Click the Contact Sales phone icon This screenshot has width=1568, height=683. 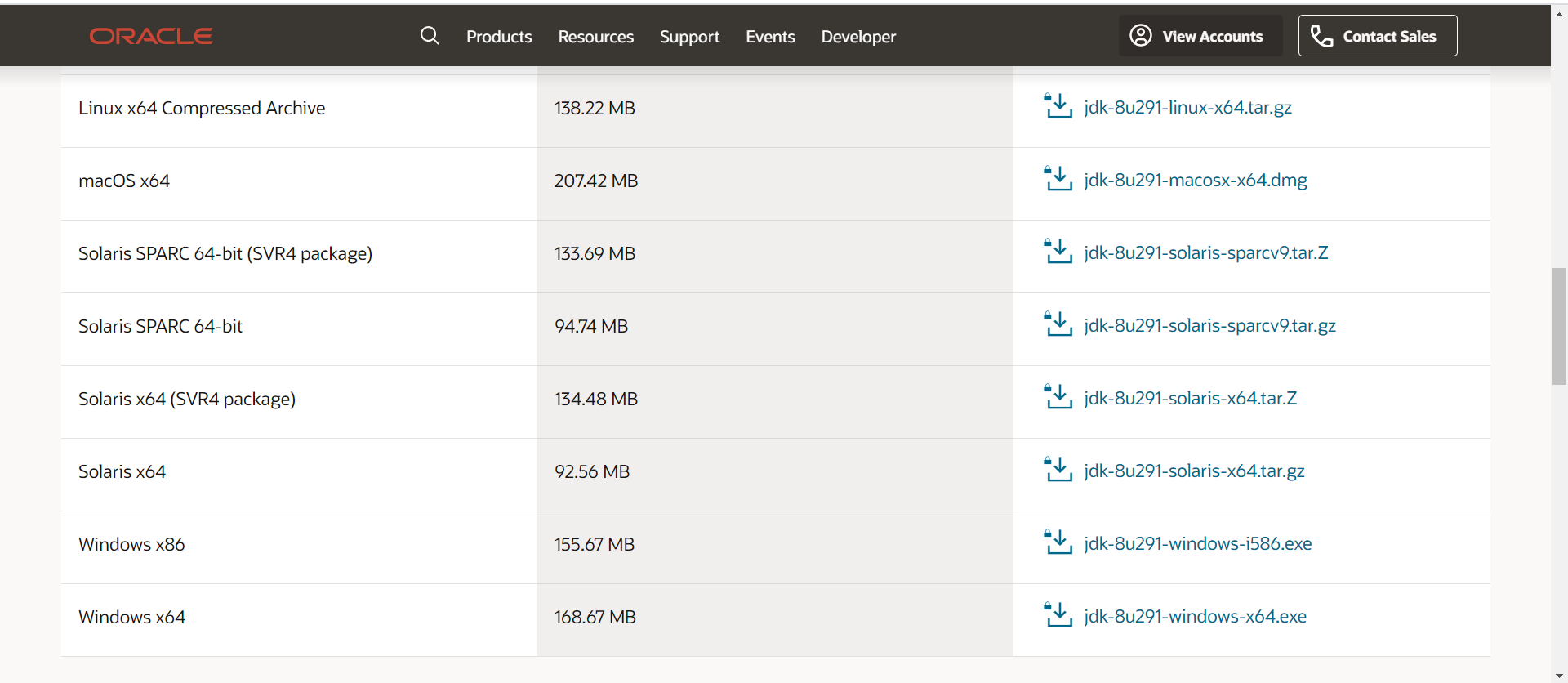[1321, 36]
